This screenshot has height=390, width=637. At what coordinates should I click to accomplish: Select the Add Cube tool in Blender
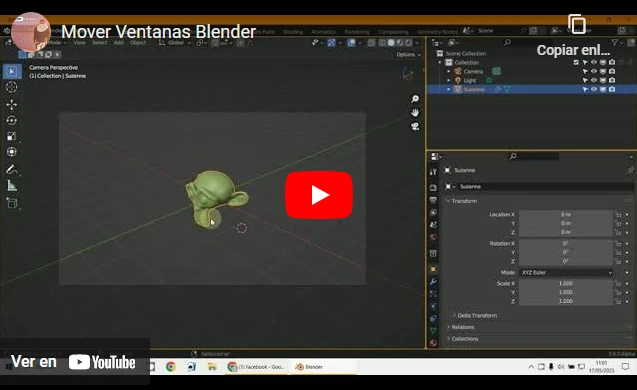pos(12,203)
